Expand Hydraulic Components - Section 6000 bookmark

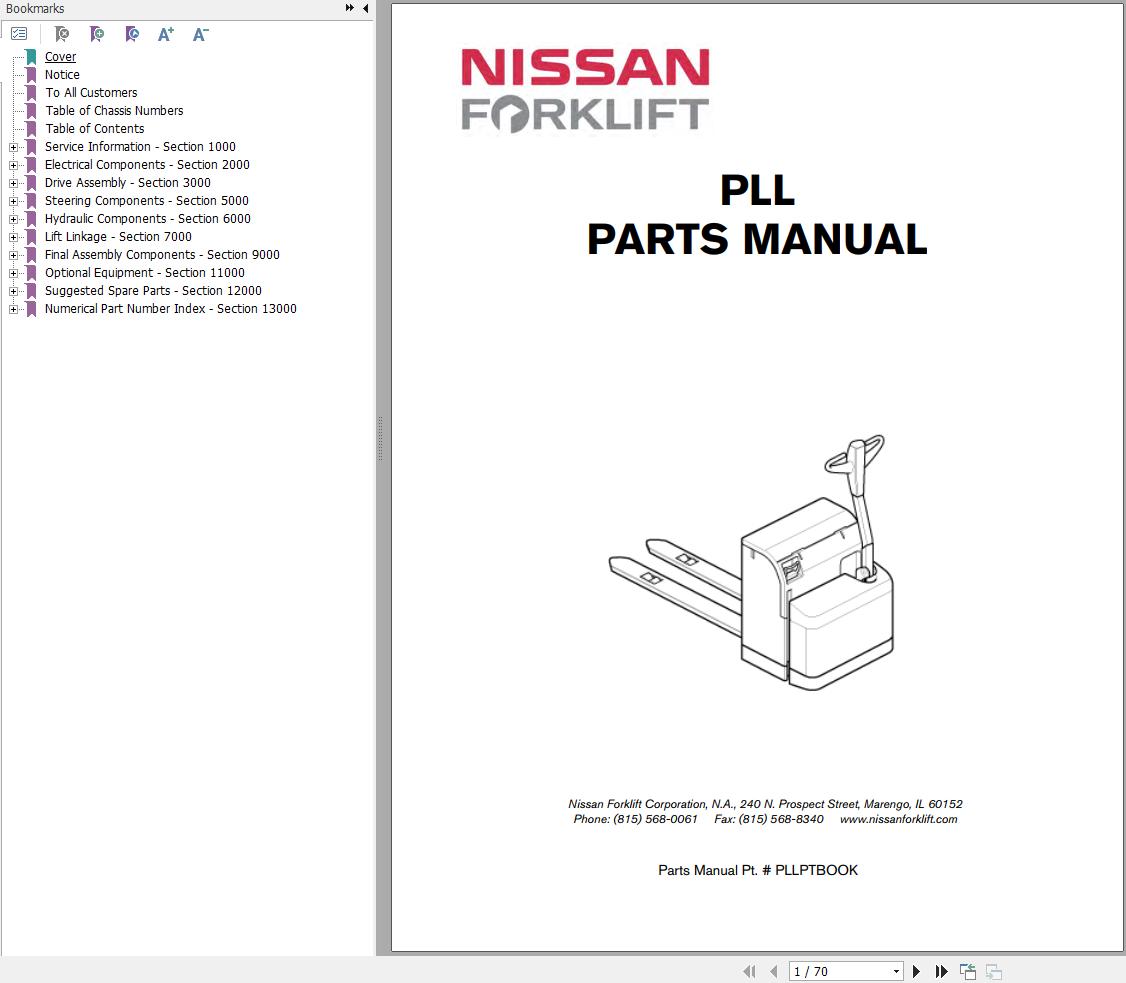tap(13, 219)
